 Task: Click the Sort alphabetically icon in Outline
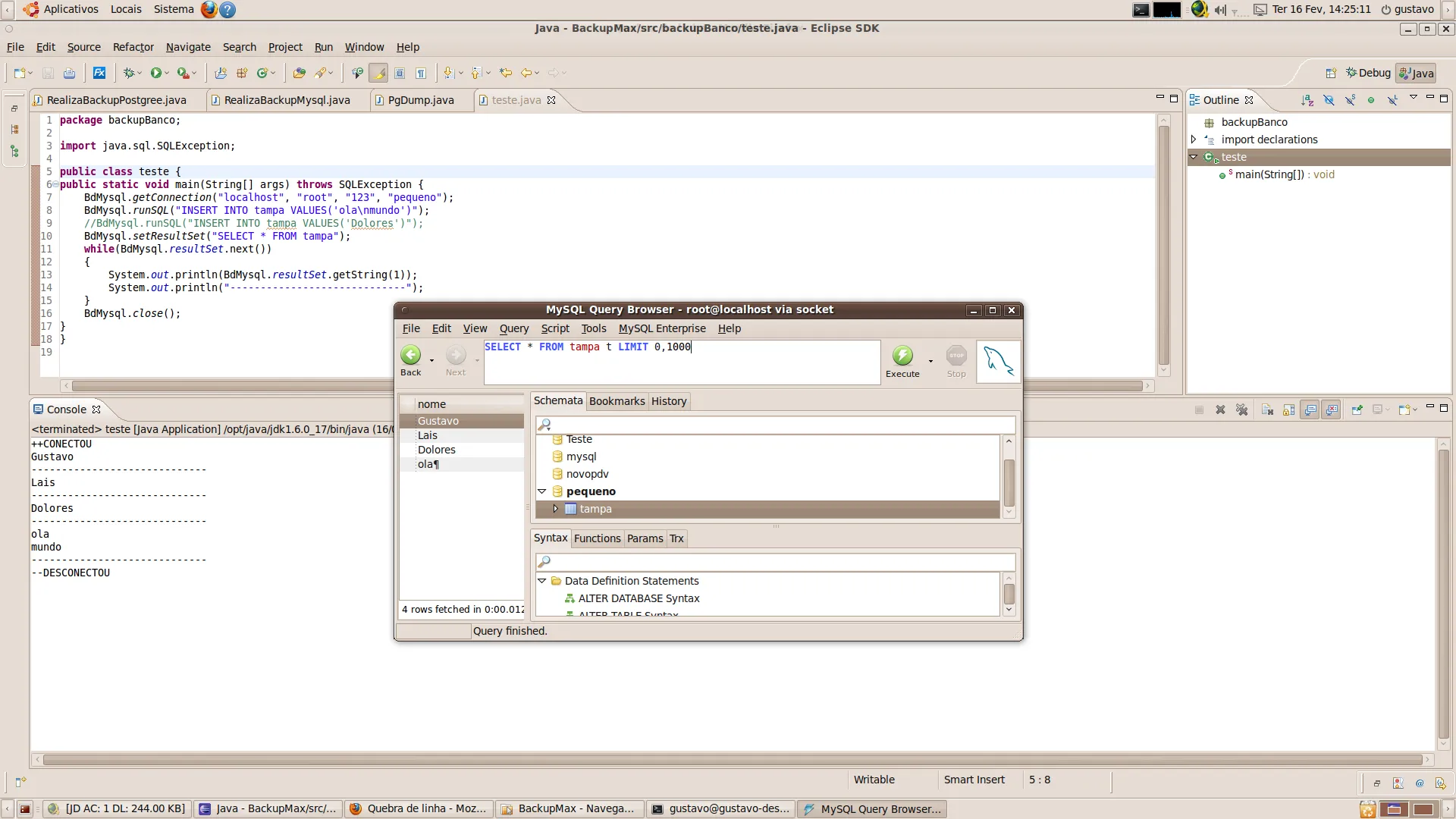pyautogui.click(x=1307, y=100)
